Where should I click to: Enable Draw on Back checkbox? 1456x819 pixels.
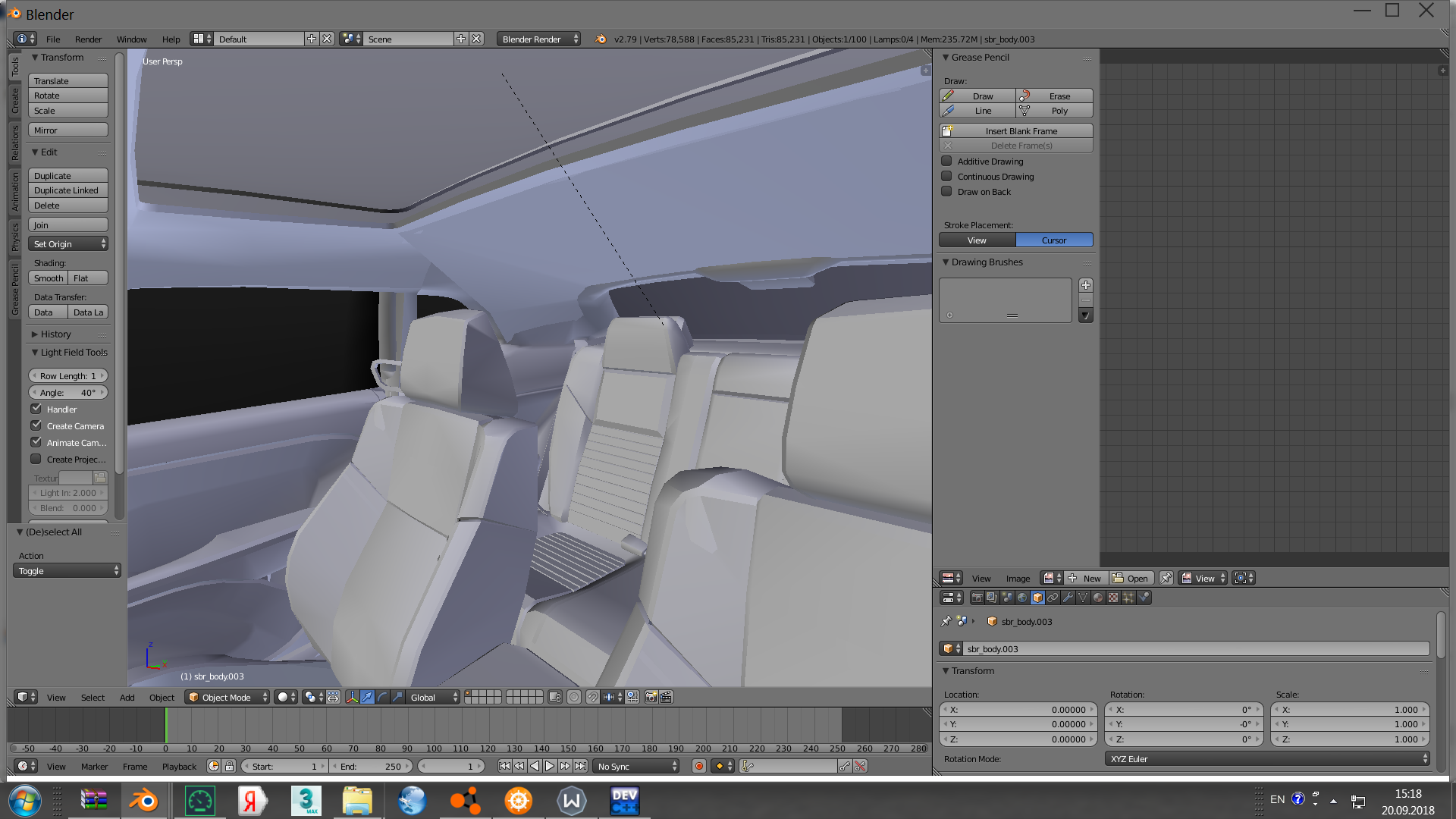(x=946, y=192)
